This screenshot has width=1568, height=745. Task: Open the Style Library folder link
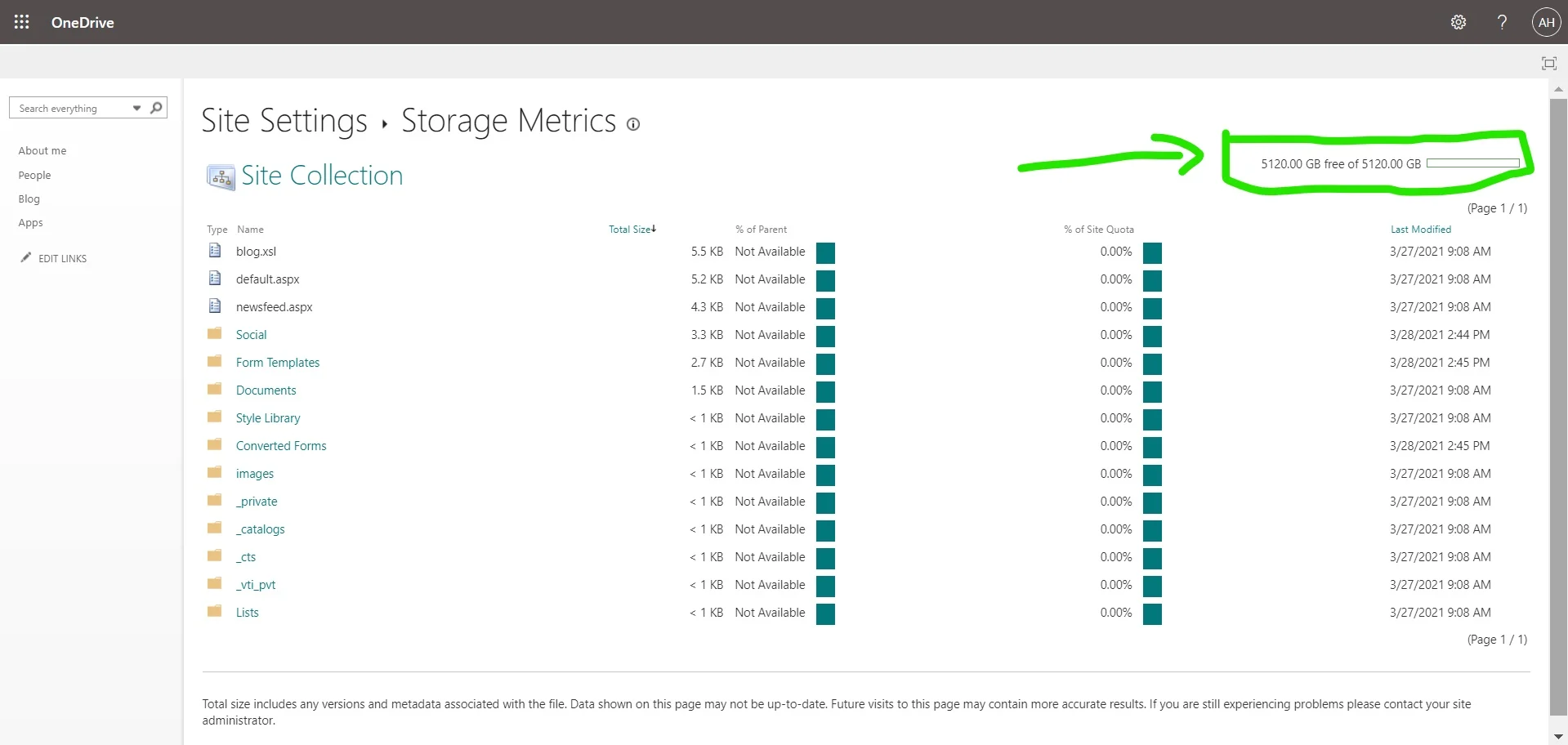point(268,418)
